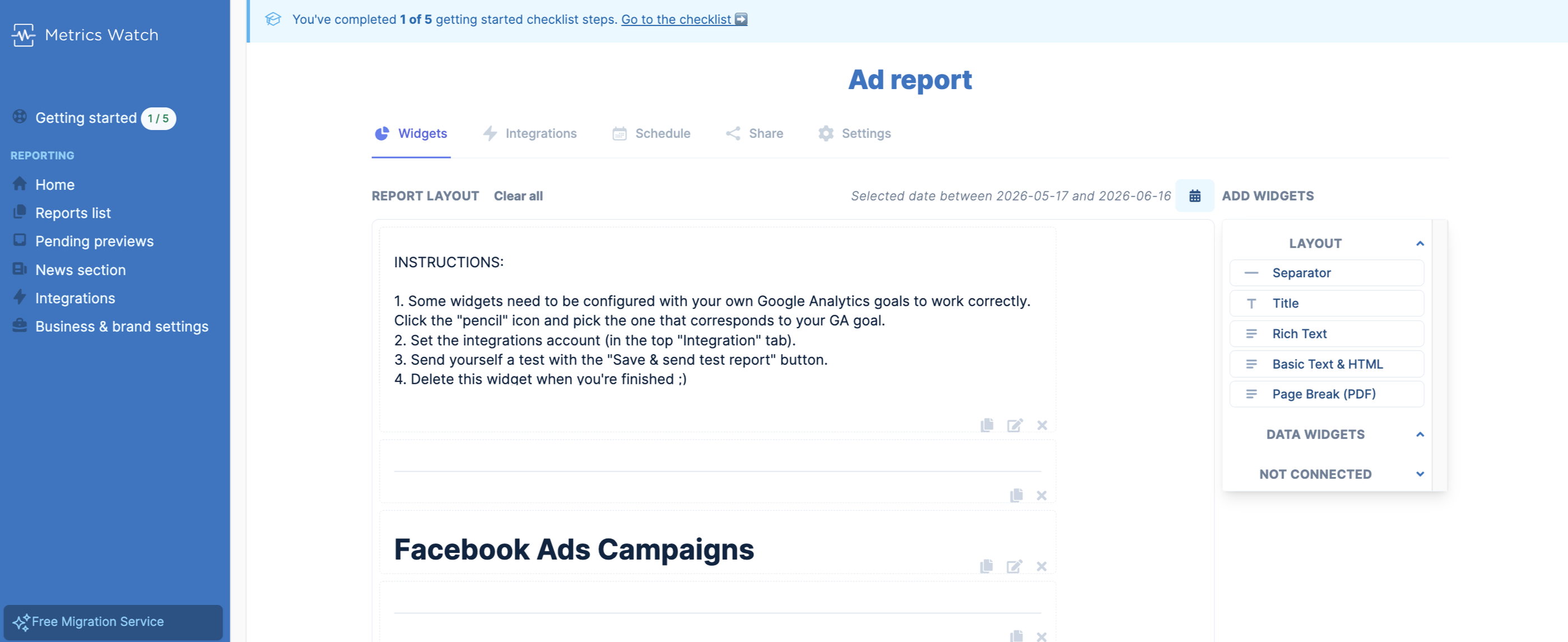Switch to the Share tab
Viewport: 1568px width, 642px height.
pyautogui.click(x=754, y=133)
